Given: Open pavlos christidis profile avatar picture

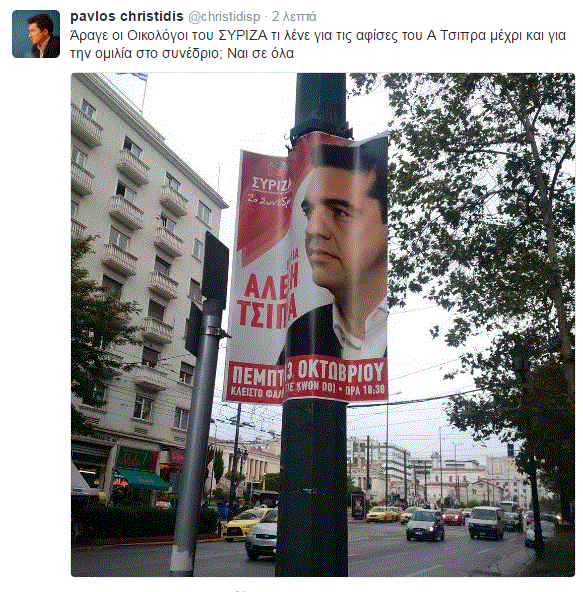Looking at the screenshot, I should [36, 34].
